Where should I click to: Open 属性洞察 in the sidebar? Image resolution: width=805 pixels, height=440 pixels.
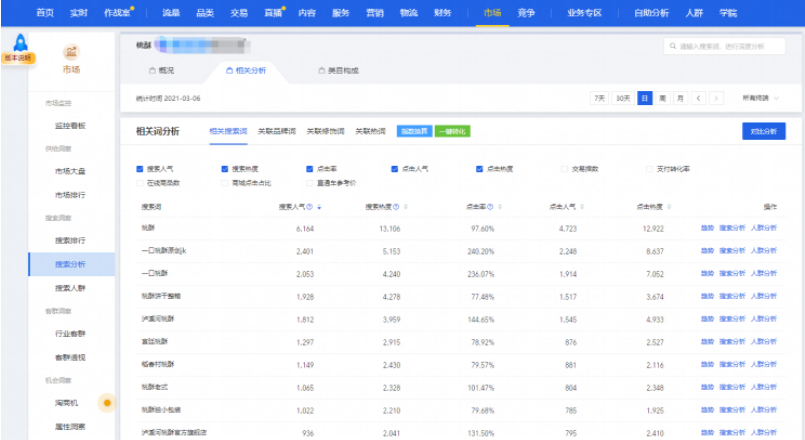point(70,427)
